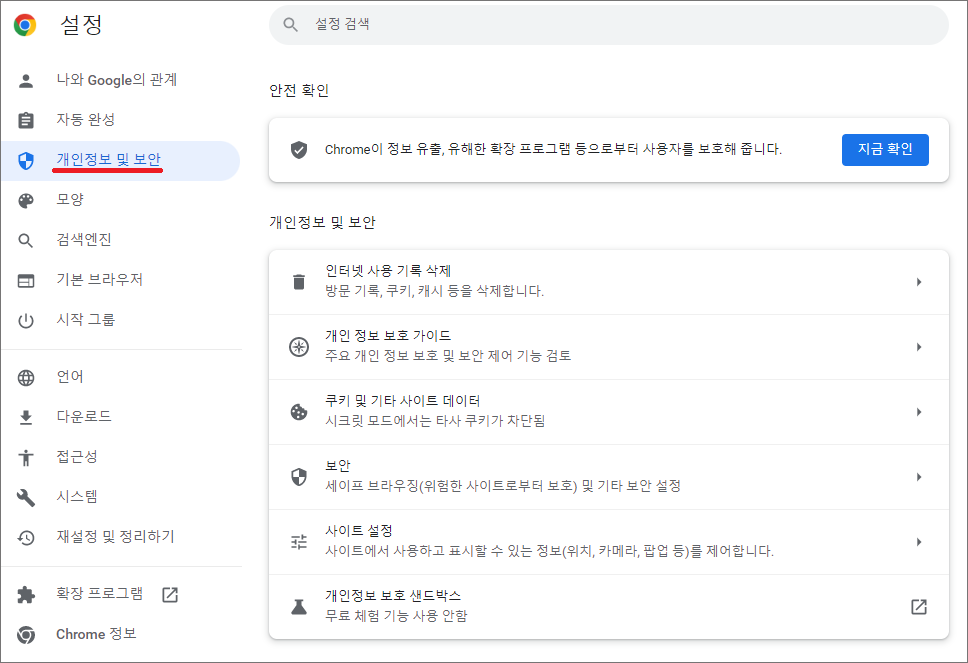Open the 확장 프로그램 link
This screenshot has height=663, width=968.
pos(120,595)
